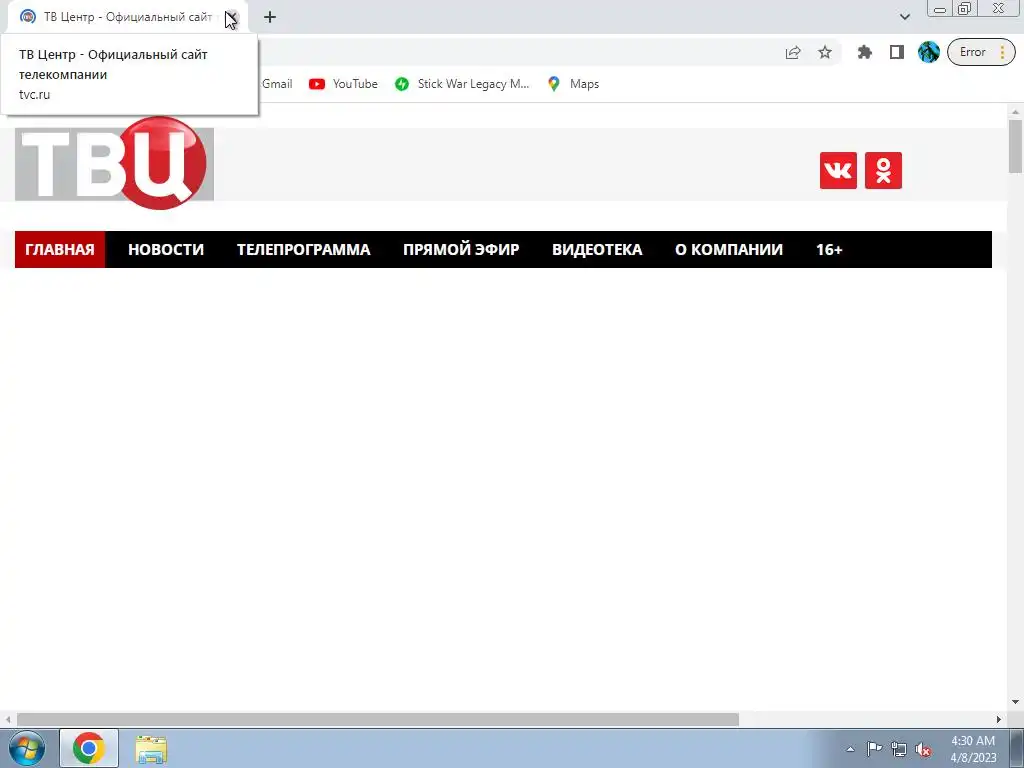Image resolution: width=1024 pixels, height=768 pixels.
Task: Open the Extensions puzzle icon
Action: click(x=865, y=52)
